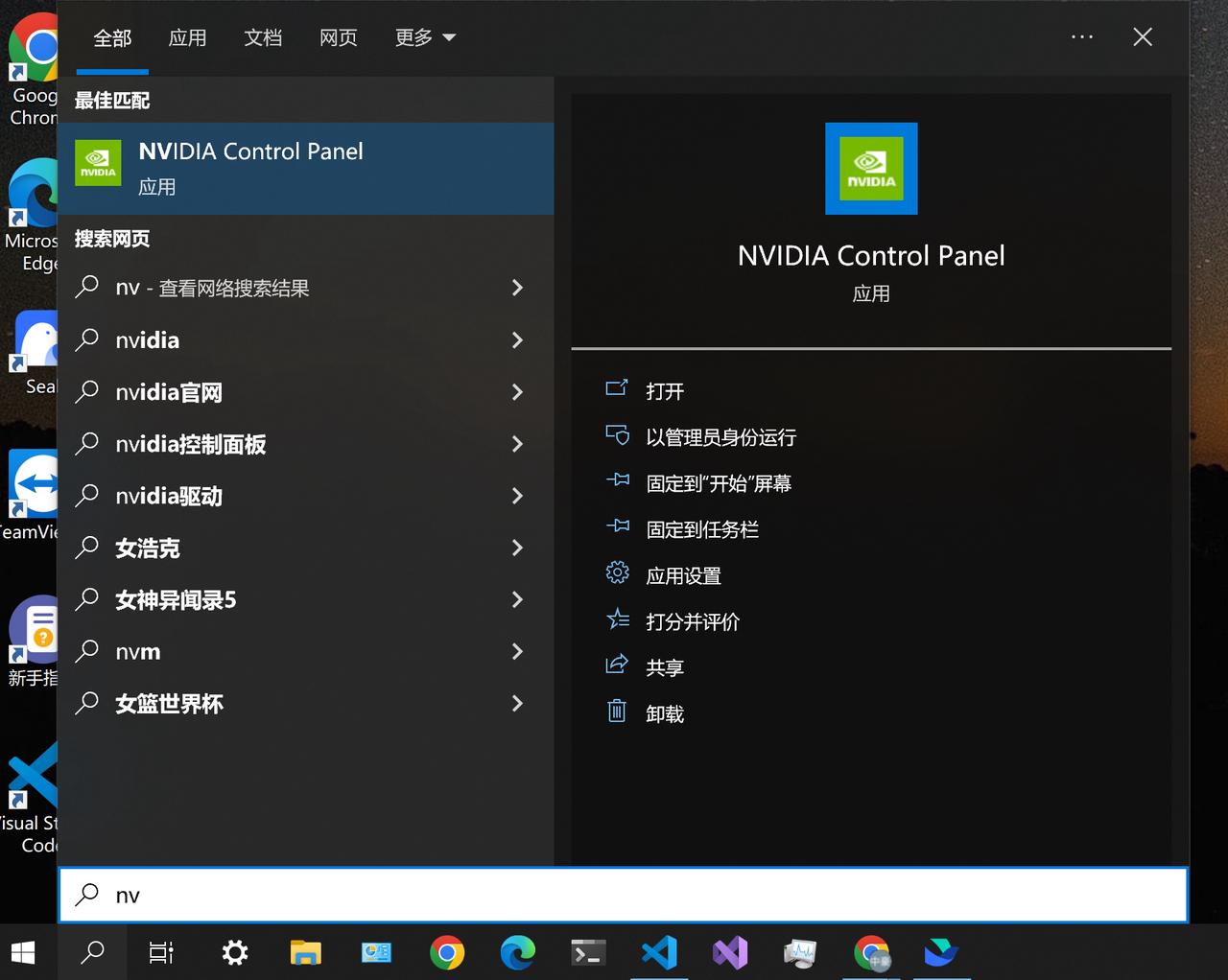Open Microsoft Edge from the taskbar
Image resolution: width=1228 pixels, height=980 pixels.
(x=517, y=952)
